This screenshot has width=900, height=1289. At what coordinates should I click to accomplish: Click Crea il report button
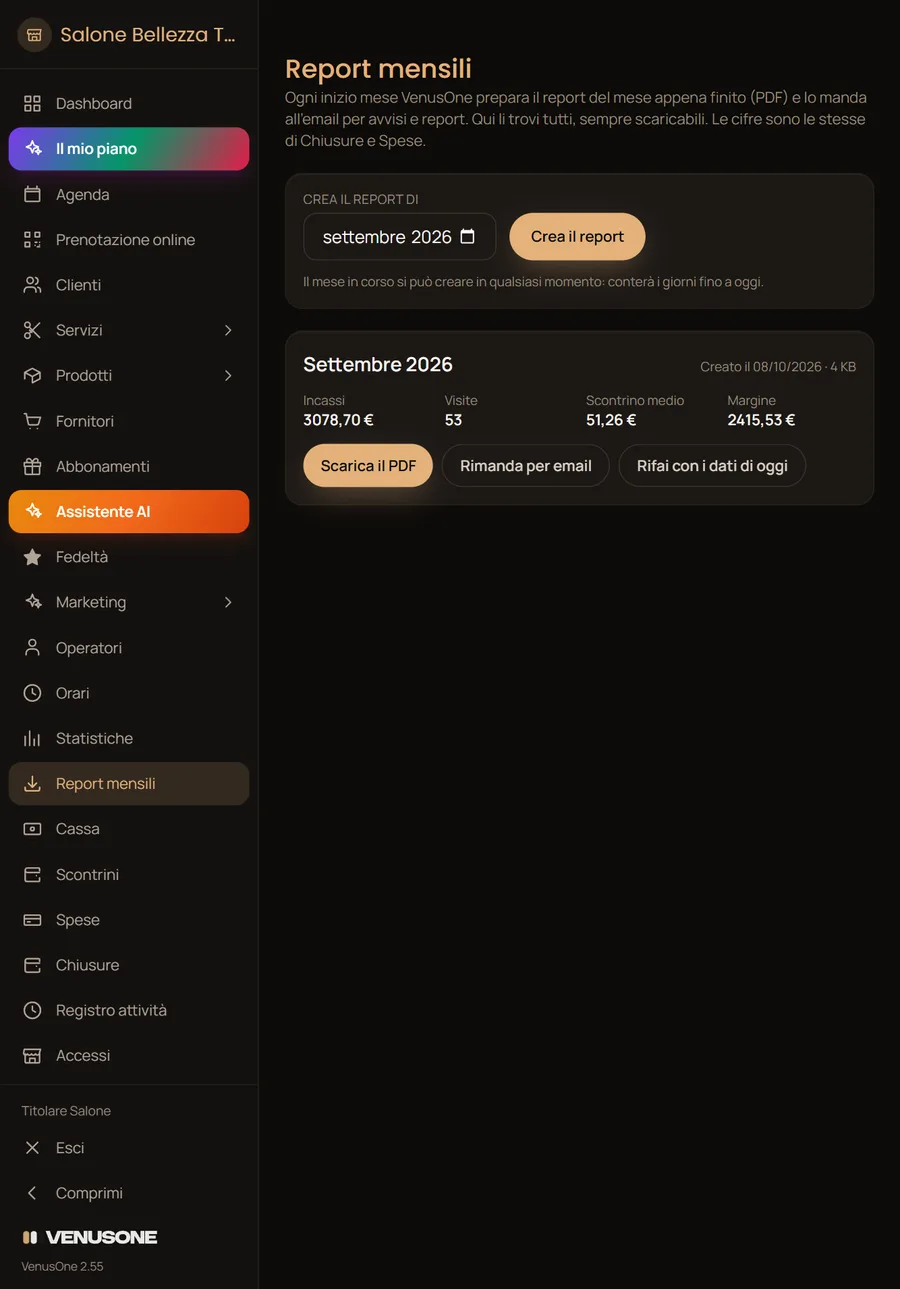[577, 237]
